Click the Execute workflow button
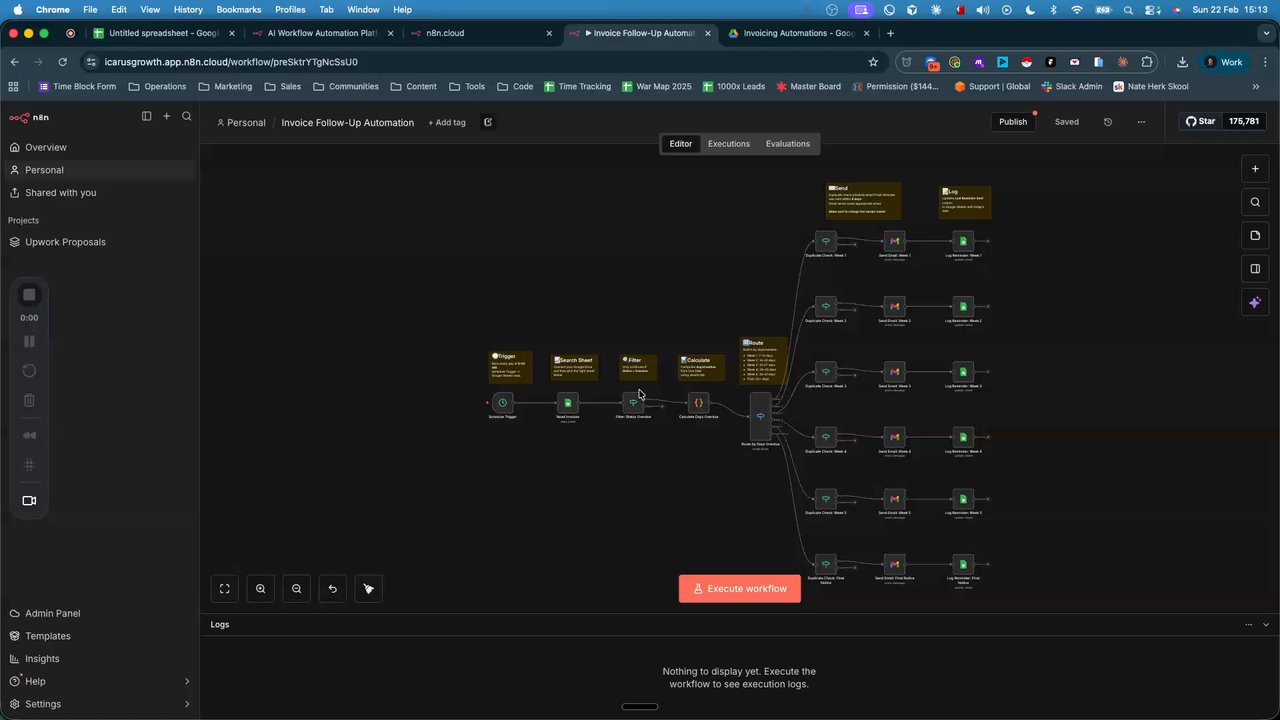The width and height of the screenshot is (1280, 720). (740, 589)
